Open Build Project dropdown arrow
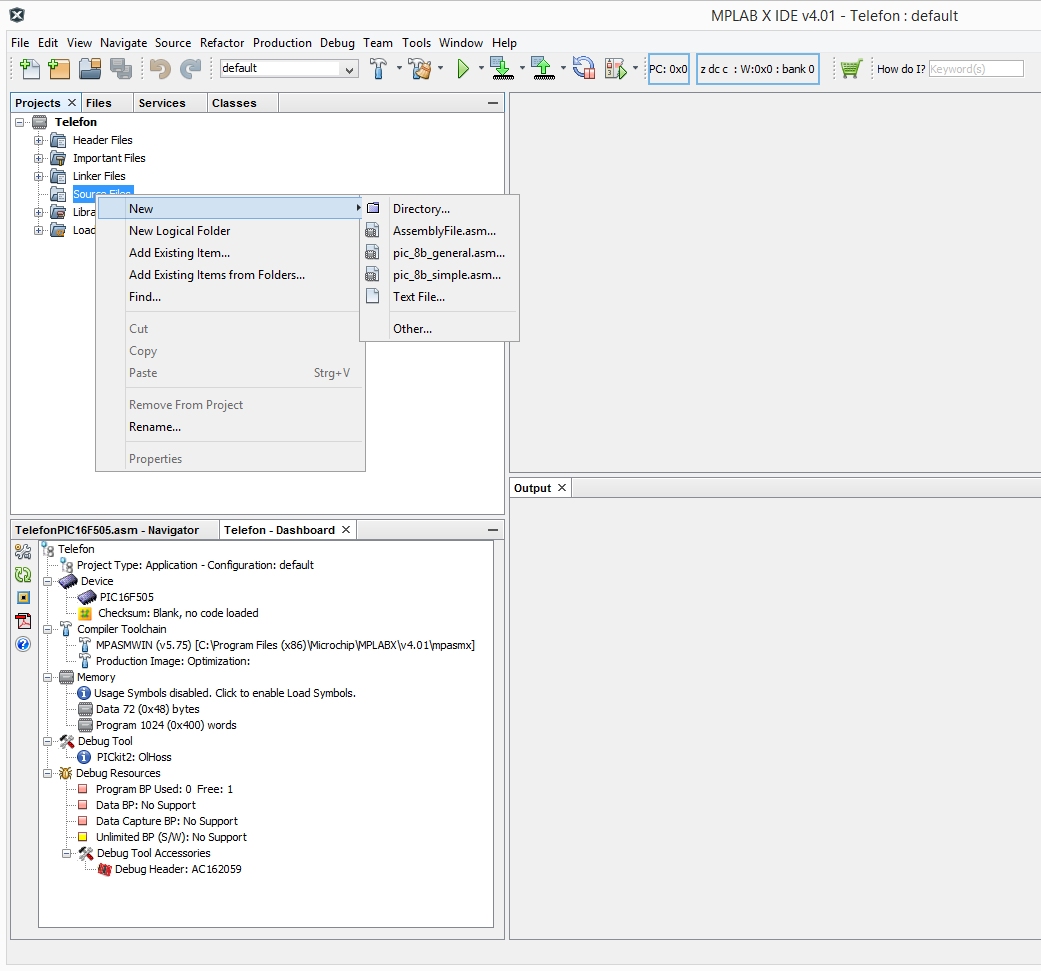Screen dimensions: 1041x971 [399, 68]
